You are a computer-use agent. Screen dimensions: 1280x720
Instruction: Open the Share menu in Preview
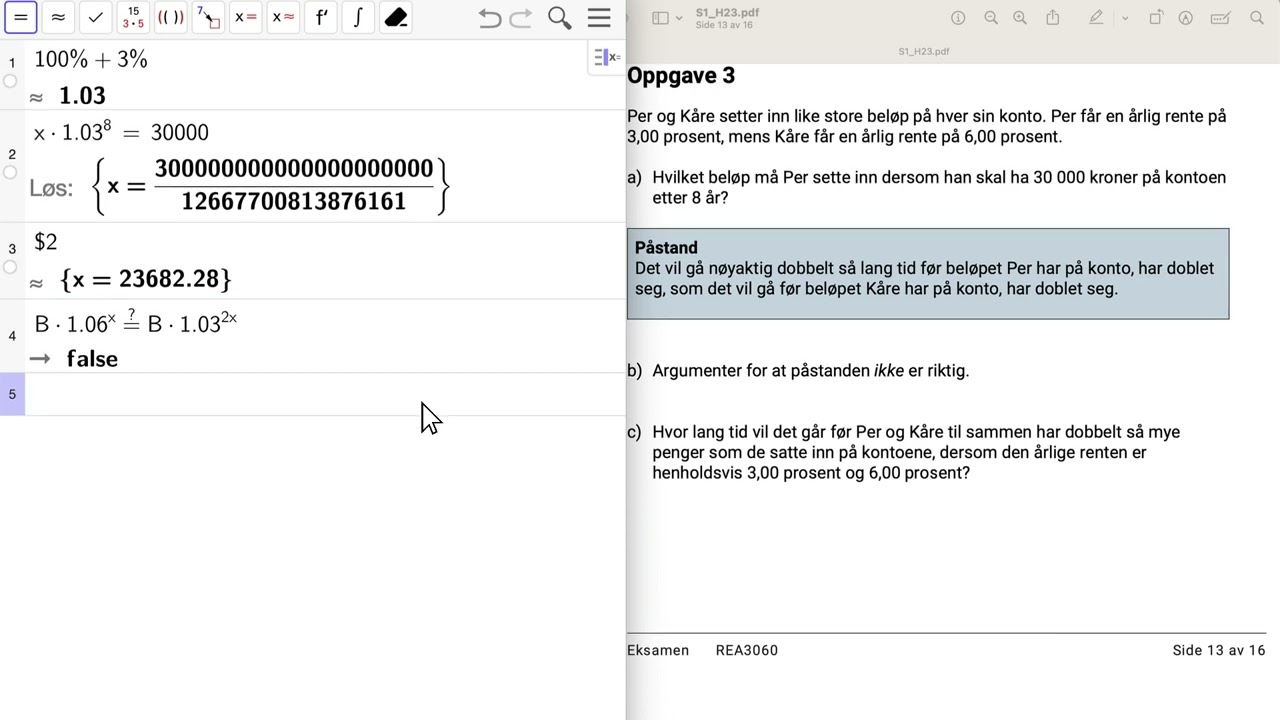click(1053, 18)
